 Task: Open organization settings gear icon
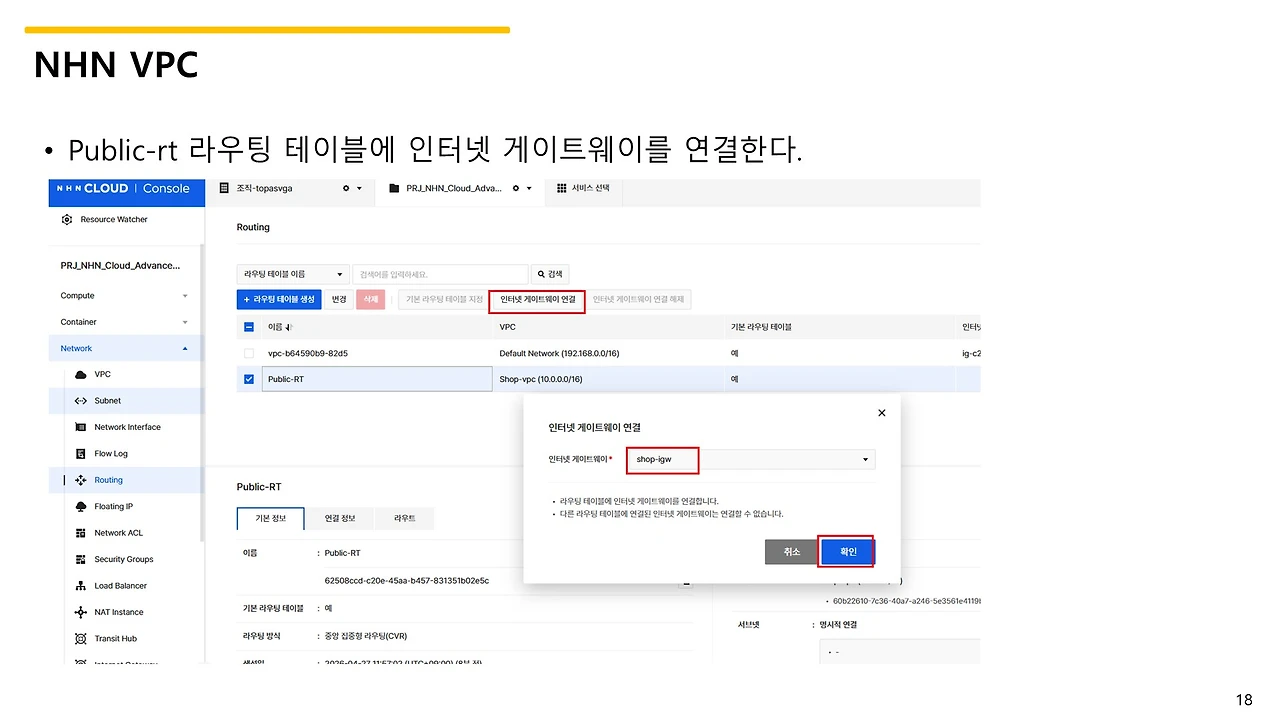tap(346, 188)
